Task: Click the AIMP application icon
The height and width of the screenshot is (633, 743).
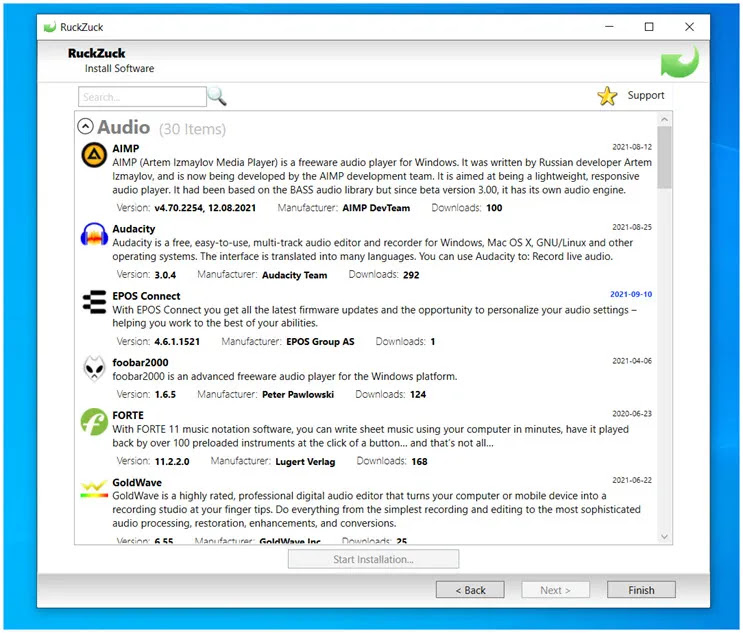Action: [x=94, y=155]
